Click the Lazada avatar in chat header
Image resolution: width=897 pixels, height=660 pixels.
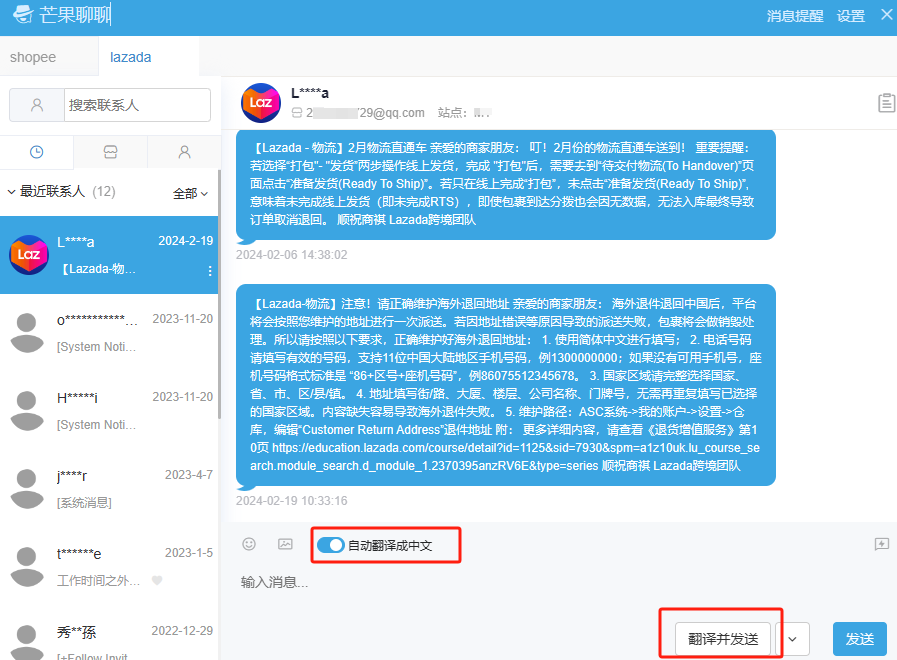point(261,103)
